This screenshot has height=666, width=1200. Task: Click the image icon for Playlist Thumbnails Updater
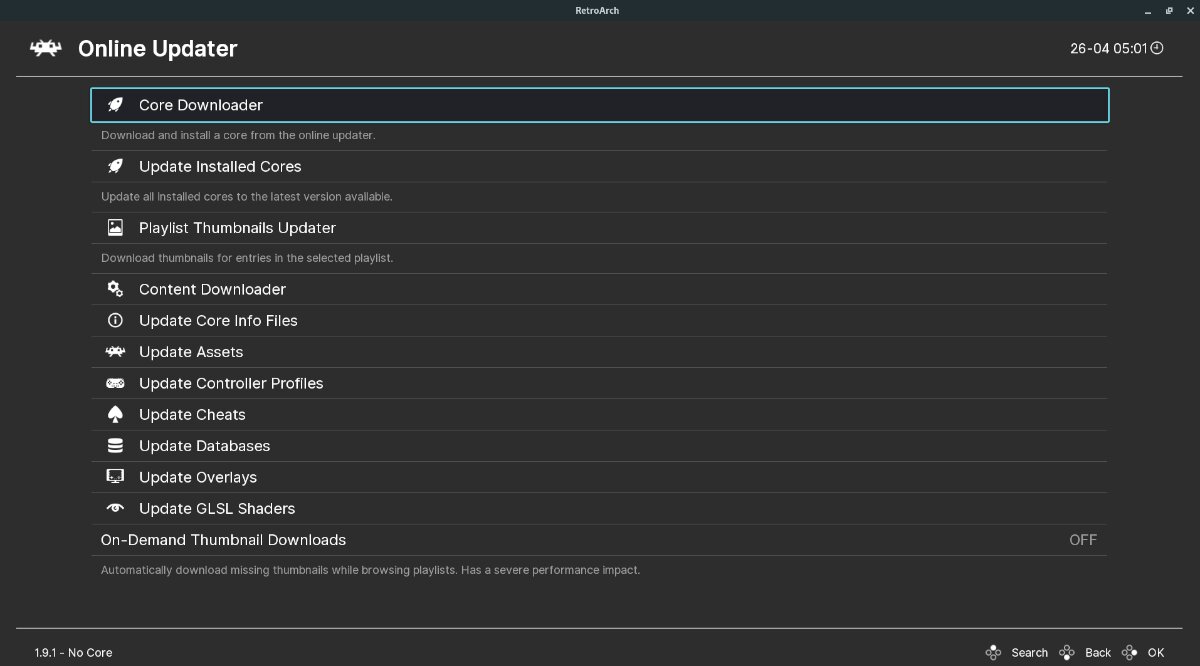[x=116, y=228]
